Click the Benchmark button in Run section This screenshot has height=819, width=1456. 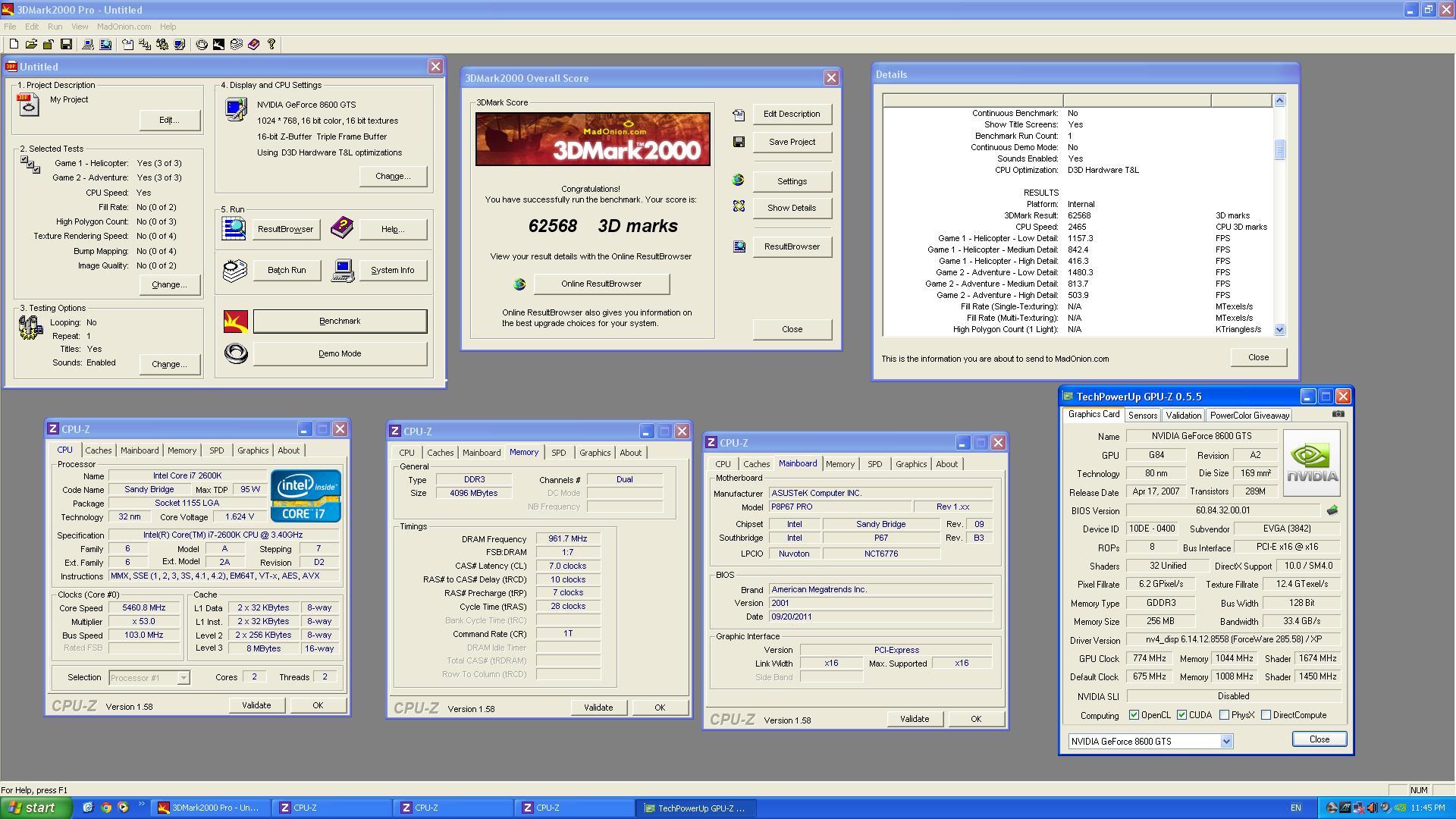click(x=340, y=322)
